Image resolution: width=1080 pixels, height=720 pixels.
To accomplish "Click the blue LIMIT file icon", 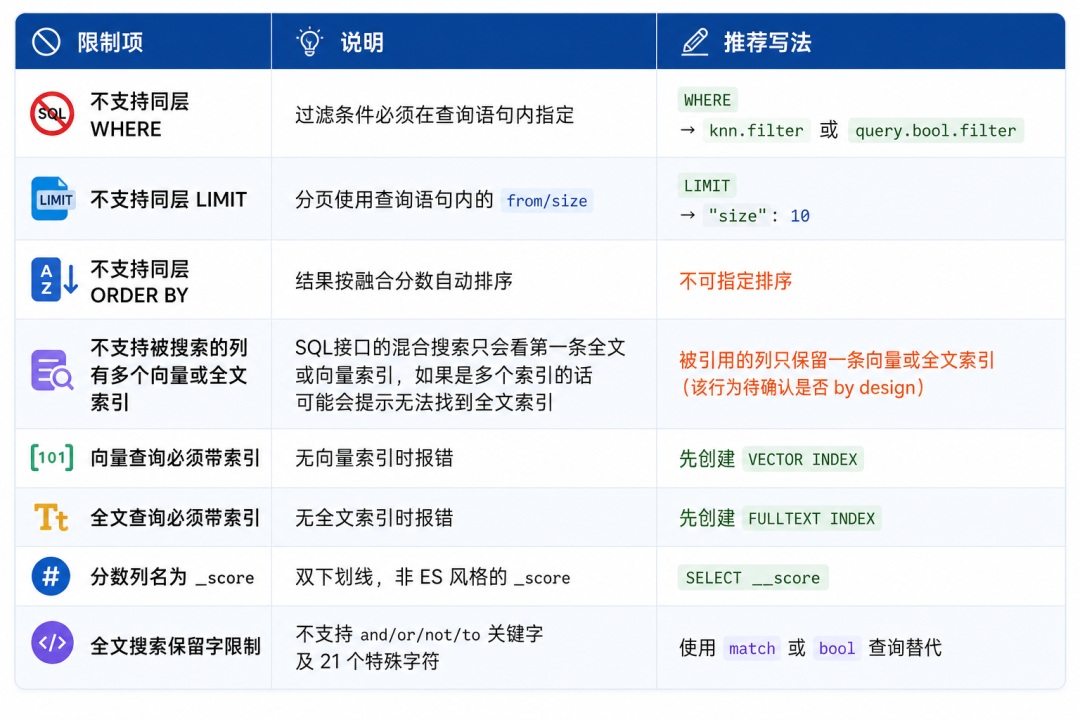I will (x=53, y=198).
